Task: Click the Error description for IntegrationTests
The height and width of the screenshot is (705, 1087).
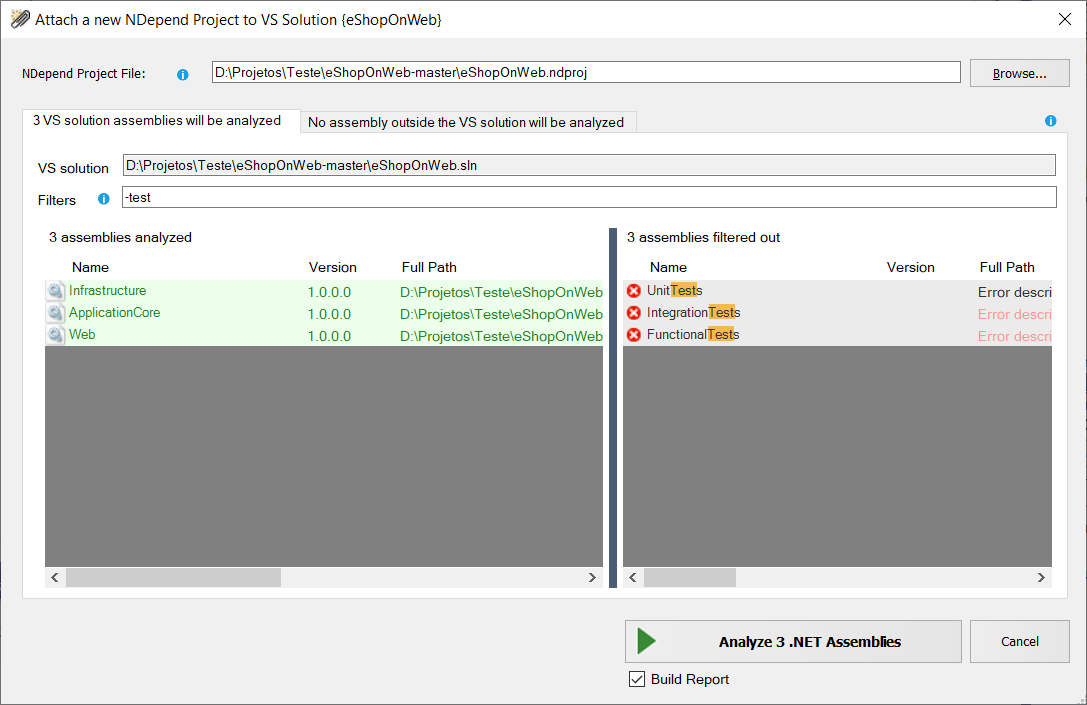Action: coord(1015,315)
